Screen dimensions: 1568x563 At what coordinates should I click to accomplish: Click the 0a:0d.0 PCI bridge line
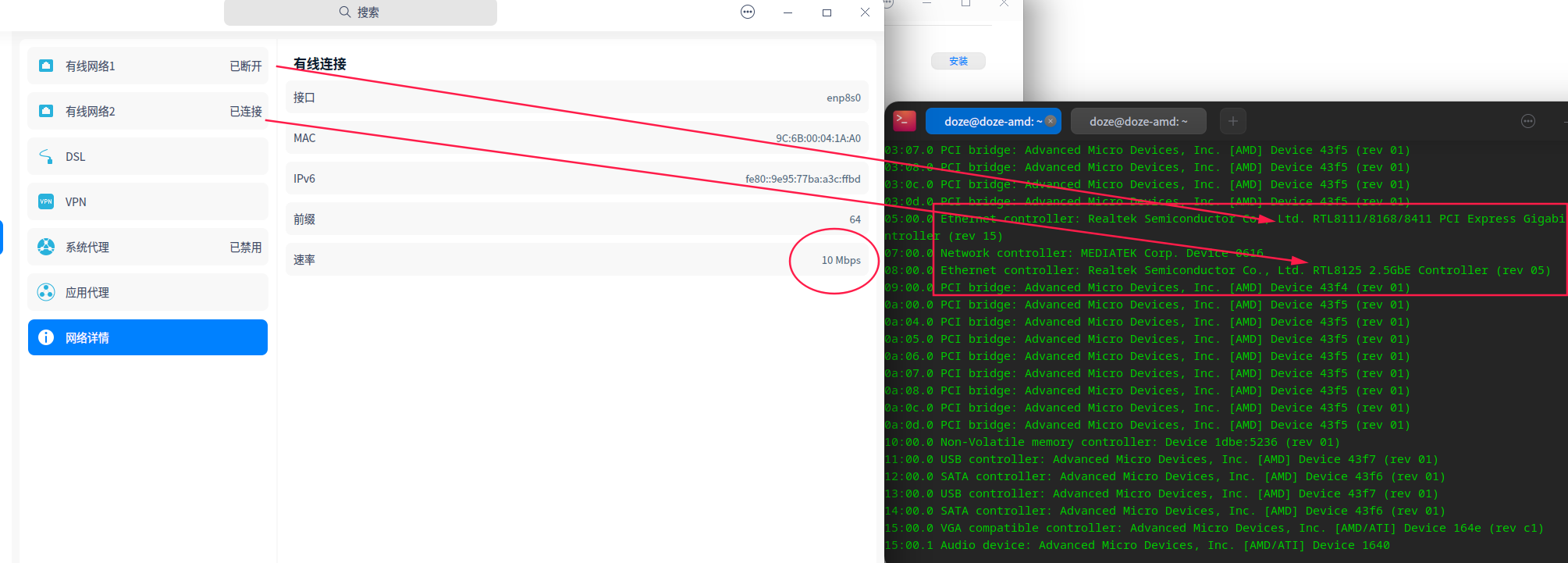tap(1147, 425)
